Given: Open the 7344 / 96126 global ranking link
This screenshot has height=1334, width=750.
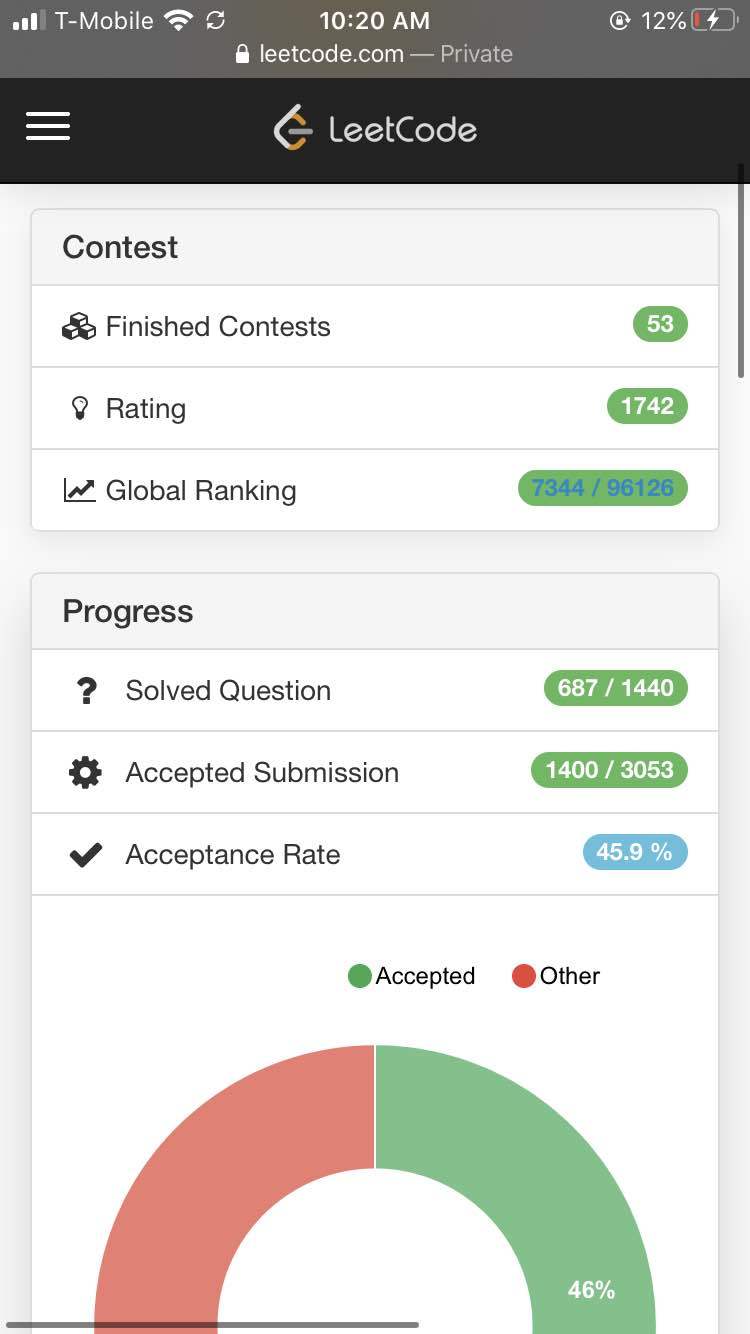Looking at the screenshot, I should (x=602, y=488).
